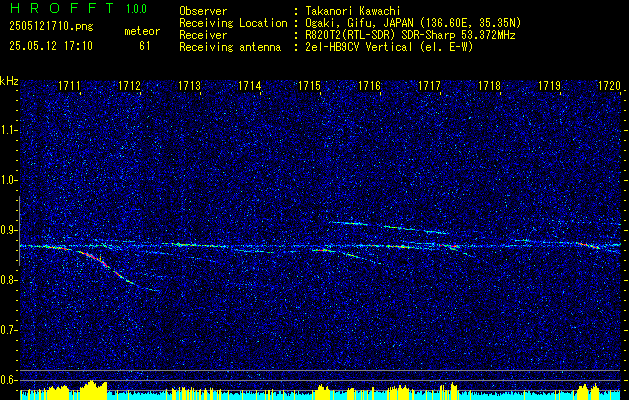Click the meteor count value 61

(x=145, y=46)
